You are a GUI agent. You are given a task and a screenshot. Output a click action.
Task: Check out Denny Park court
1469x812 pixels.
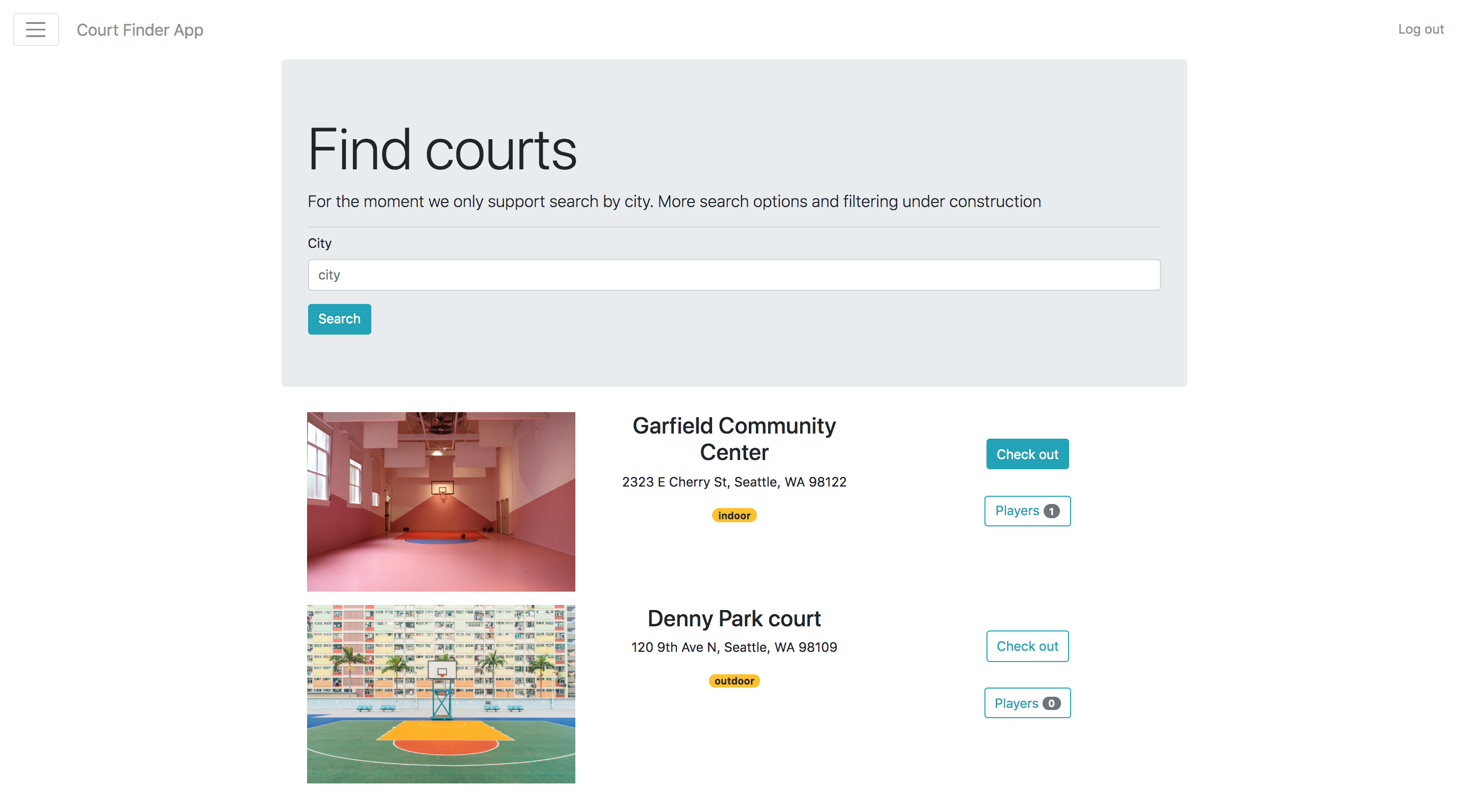pyautogui.click(x=1027, y=646)
